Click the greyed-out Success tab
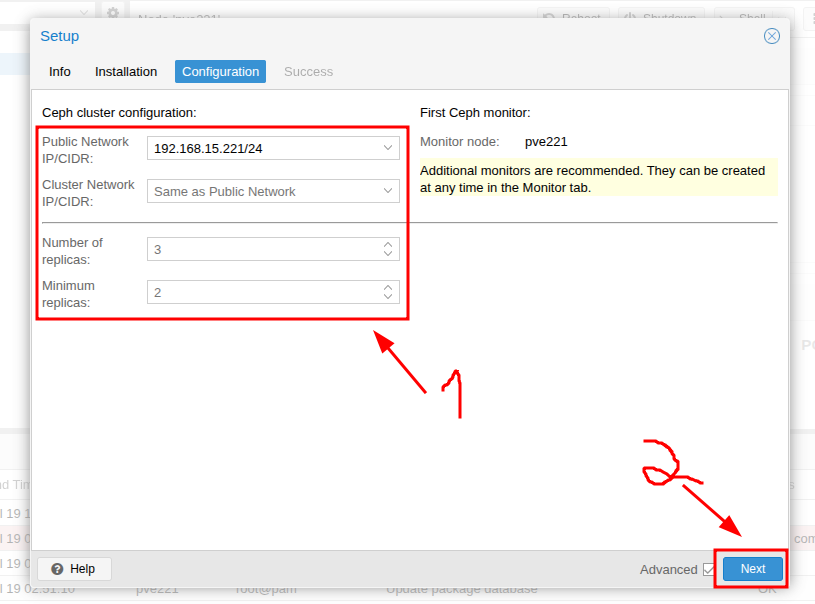The width and height of the screenshot is (815, 604). [x=308, y=72]
